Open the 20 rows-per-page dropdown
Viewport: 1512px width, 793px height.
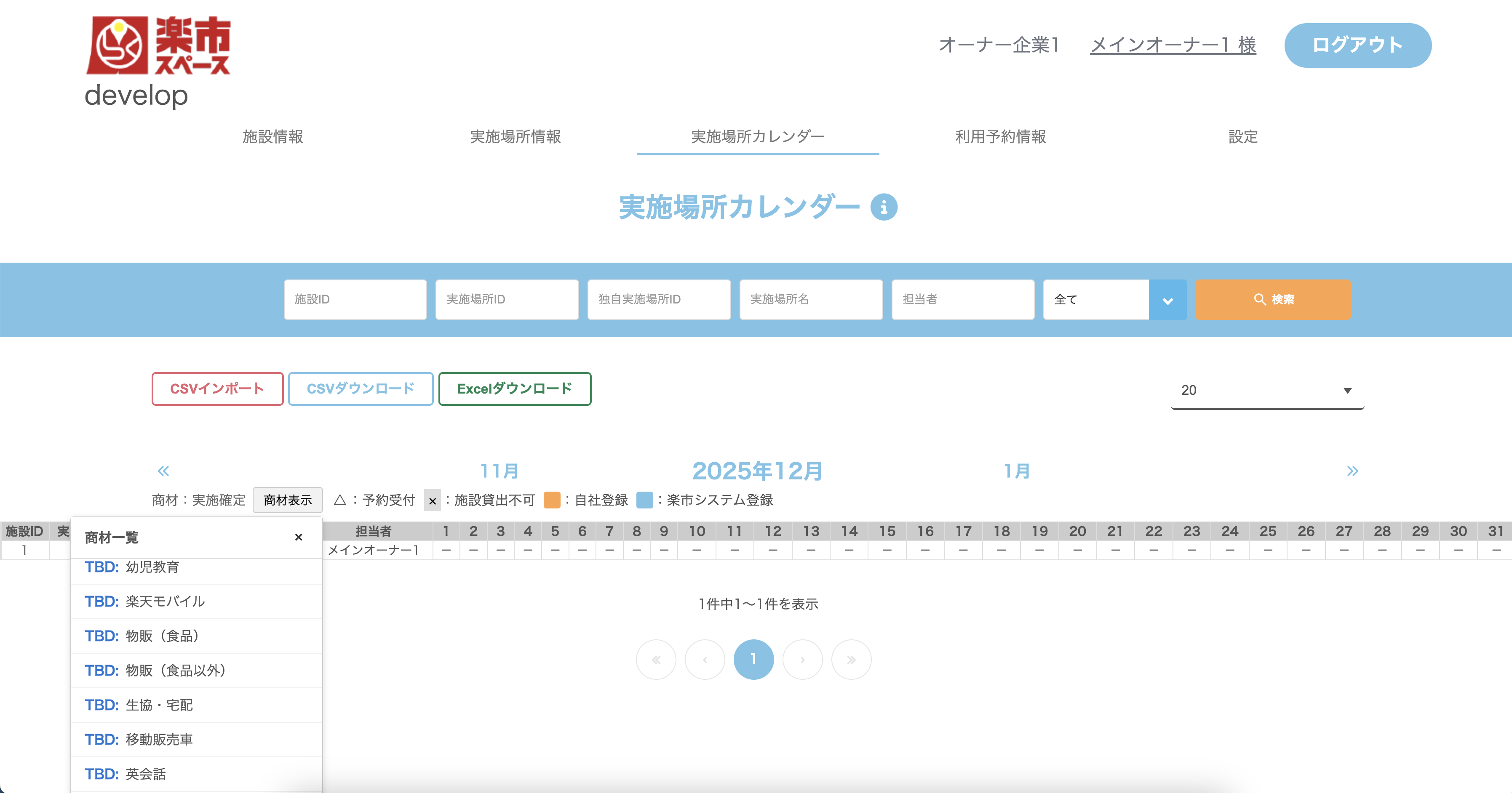pos(1266,390)
